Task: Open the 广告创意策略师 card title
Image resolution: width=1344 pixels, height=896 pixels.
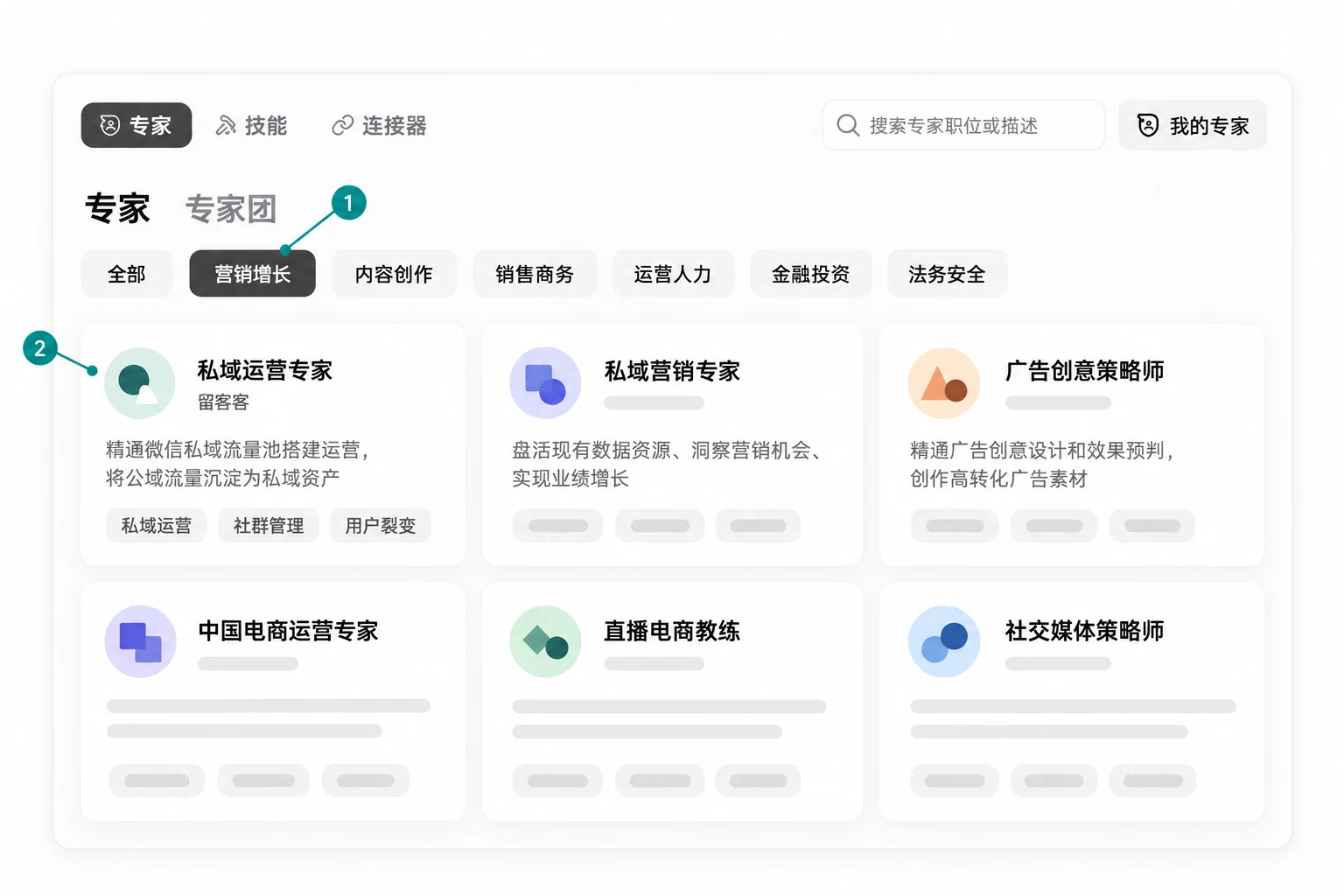Action: point(1084,371)
